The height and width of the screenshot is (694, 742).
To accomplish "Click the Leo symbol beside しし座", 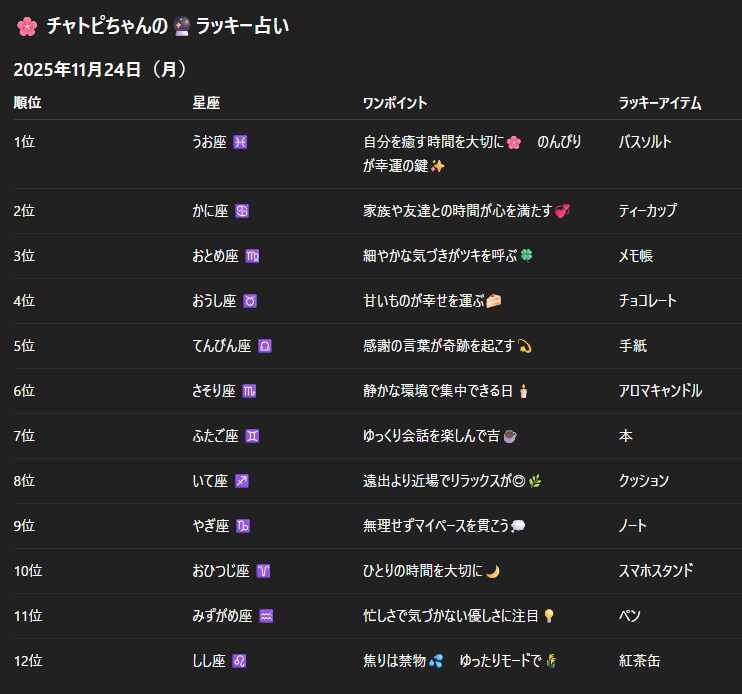I will (x=239, y=661).
